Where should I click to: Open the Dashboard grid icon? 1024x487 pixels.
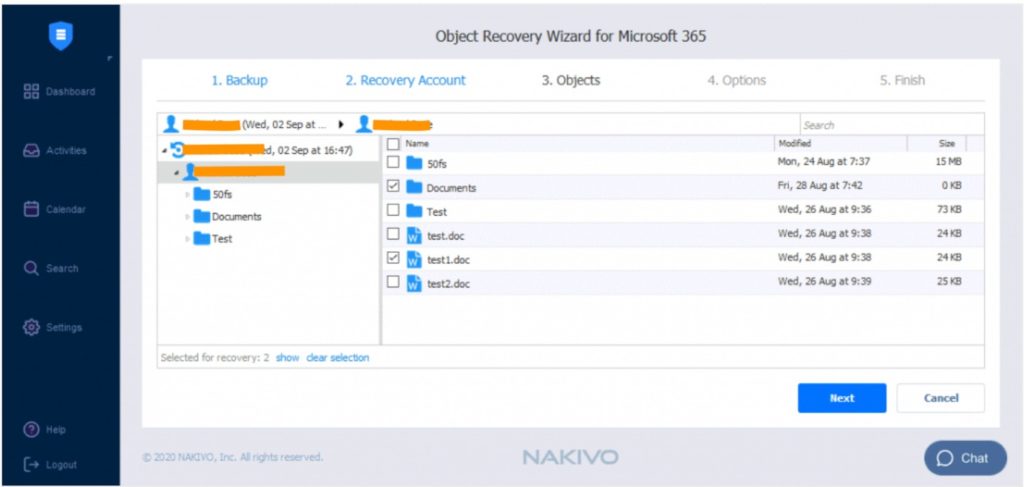click(31, 91)
